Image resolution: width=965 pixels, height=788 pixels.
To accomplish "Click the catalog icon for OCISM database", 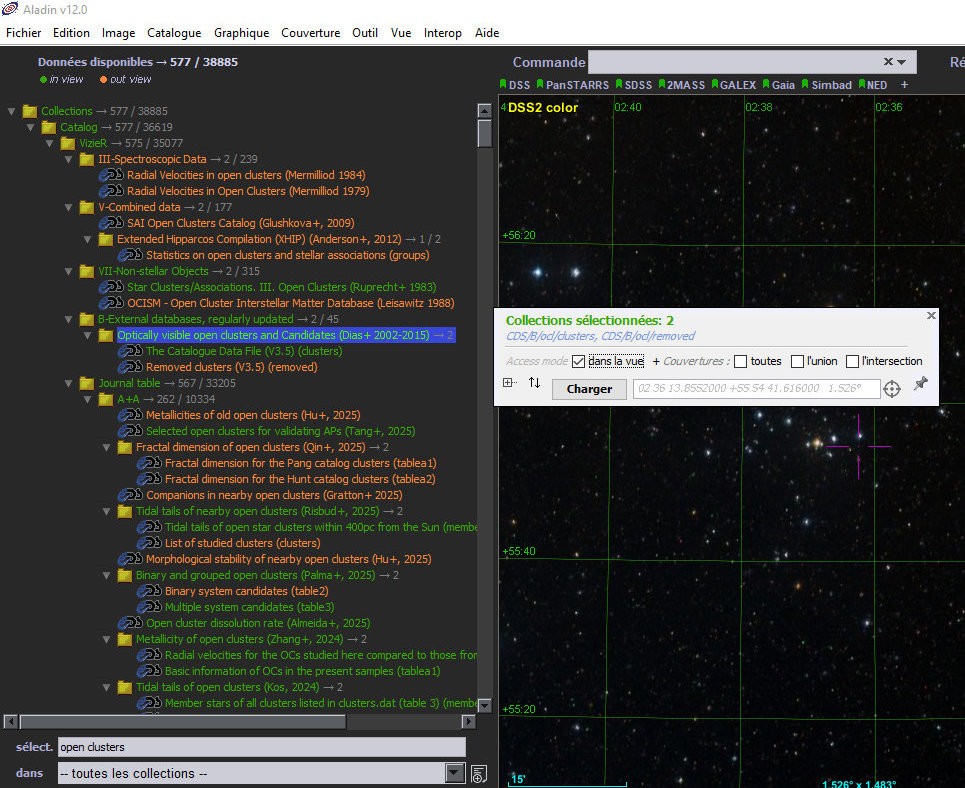I will 111,303.
